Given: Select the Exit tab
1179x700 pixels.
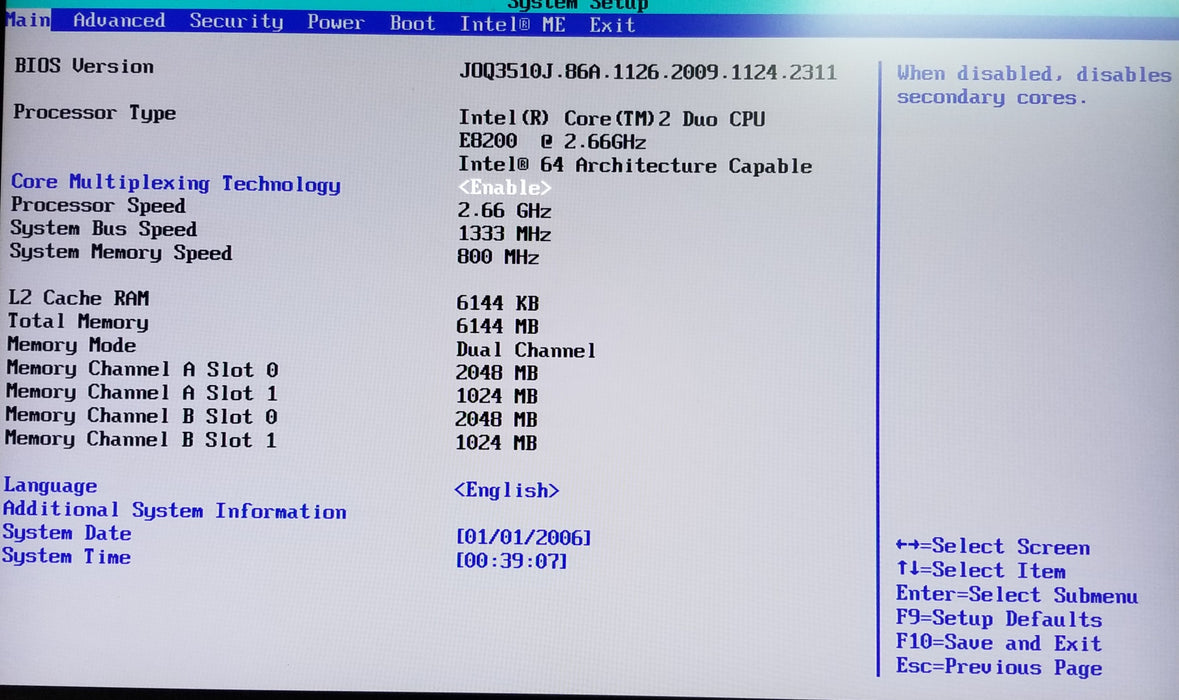Looking at the screenshot, I should coord(612,25).
